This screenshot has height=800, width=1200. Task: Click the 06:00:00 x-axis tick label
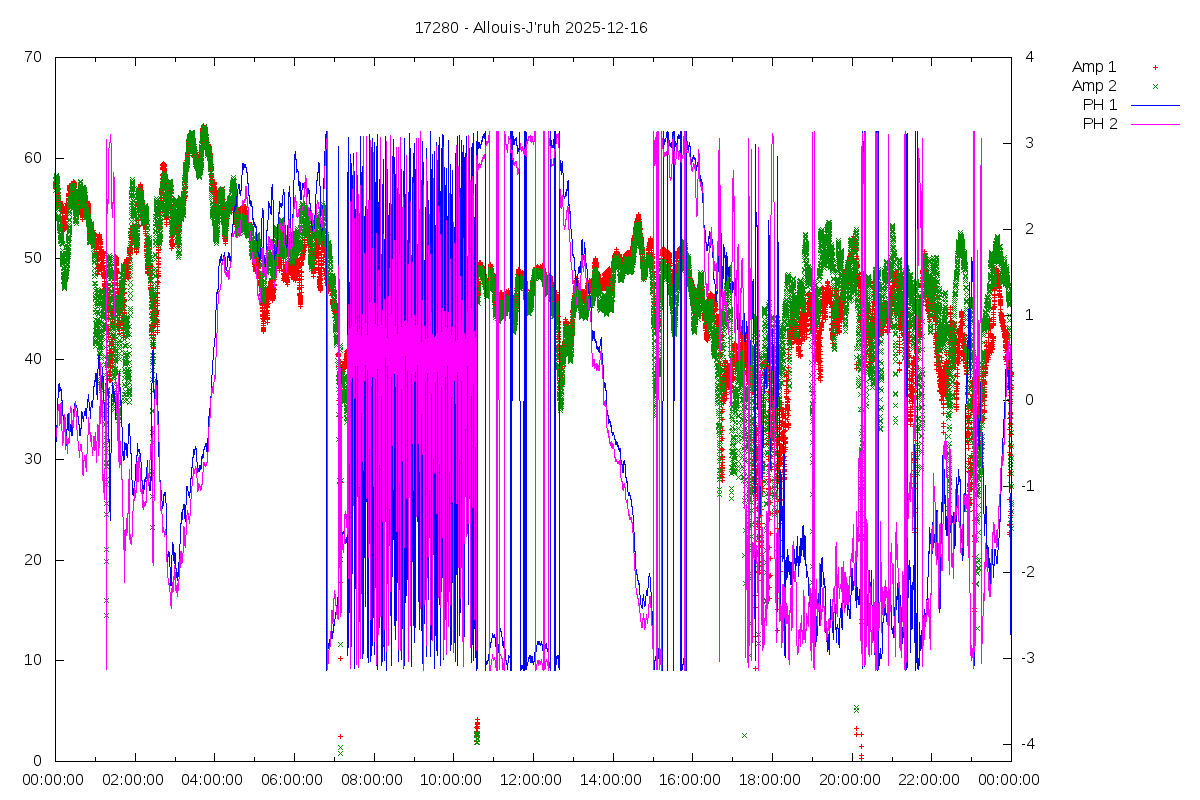pos(293,780)
